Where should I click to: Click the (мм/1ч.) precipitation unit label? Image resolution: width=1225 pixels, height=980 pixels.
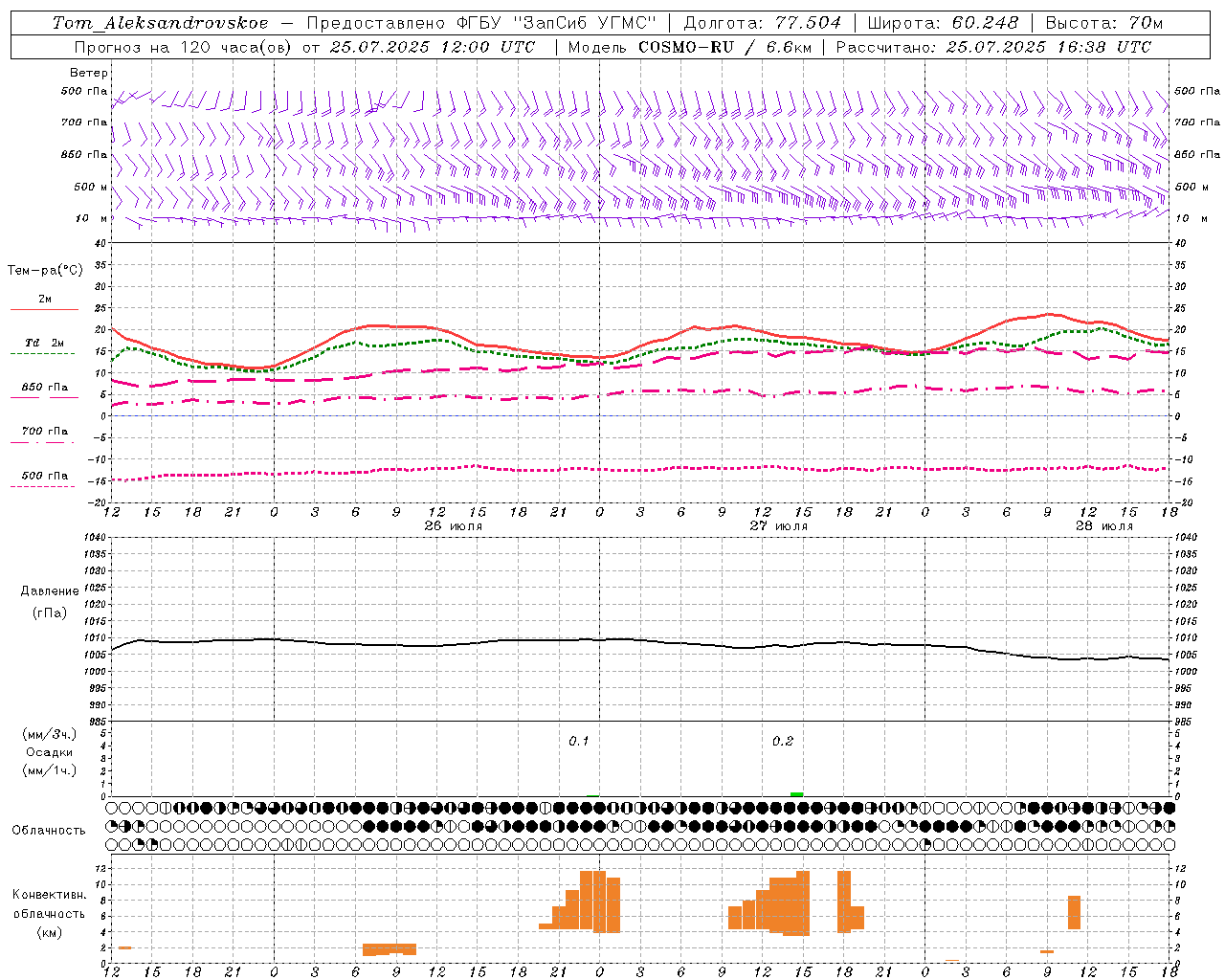50,770
